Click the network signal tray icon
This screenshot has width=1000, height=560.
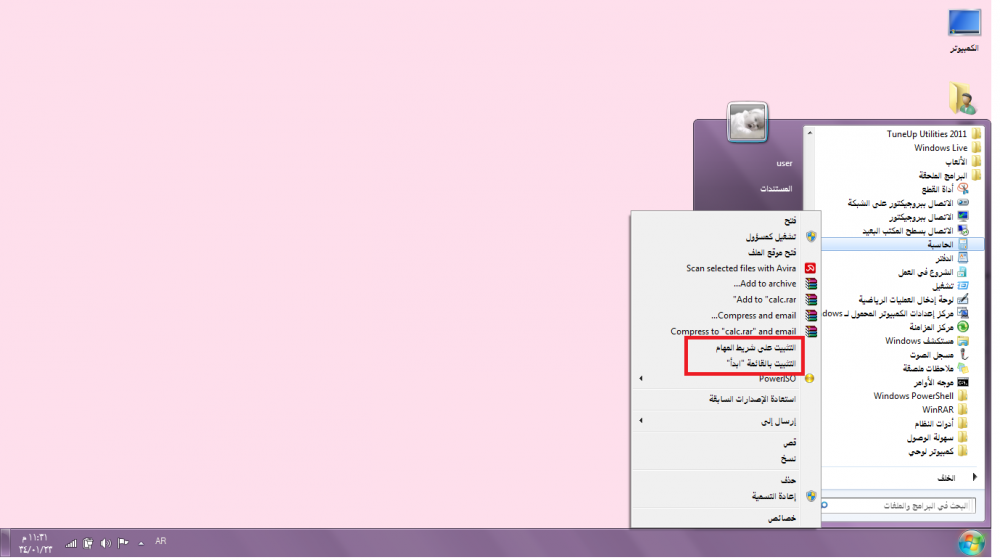pos(71,543)
